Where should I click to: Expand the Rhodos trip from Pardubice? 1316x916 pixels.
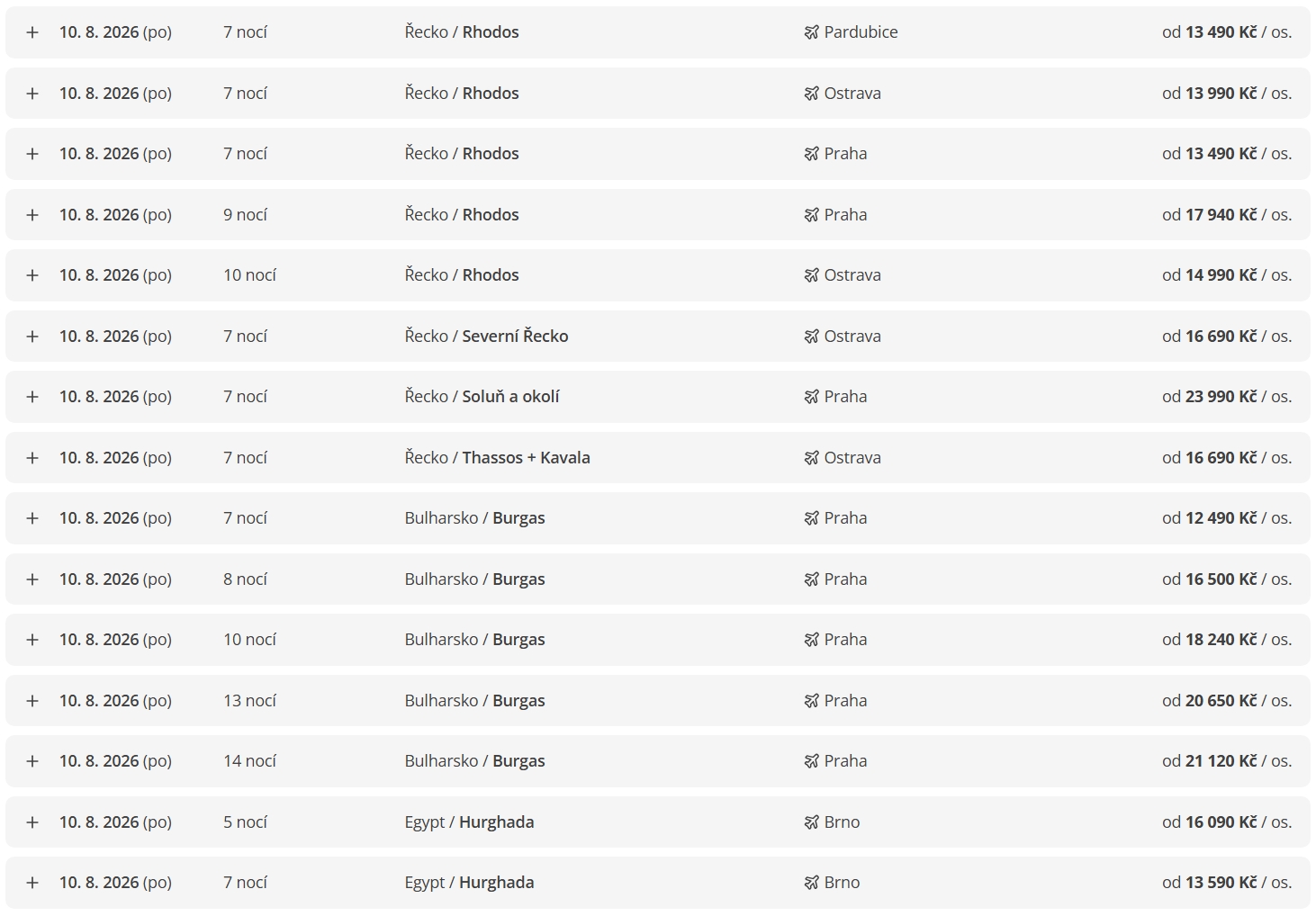click(32, 32)
